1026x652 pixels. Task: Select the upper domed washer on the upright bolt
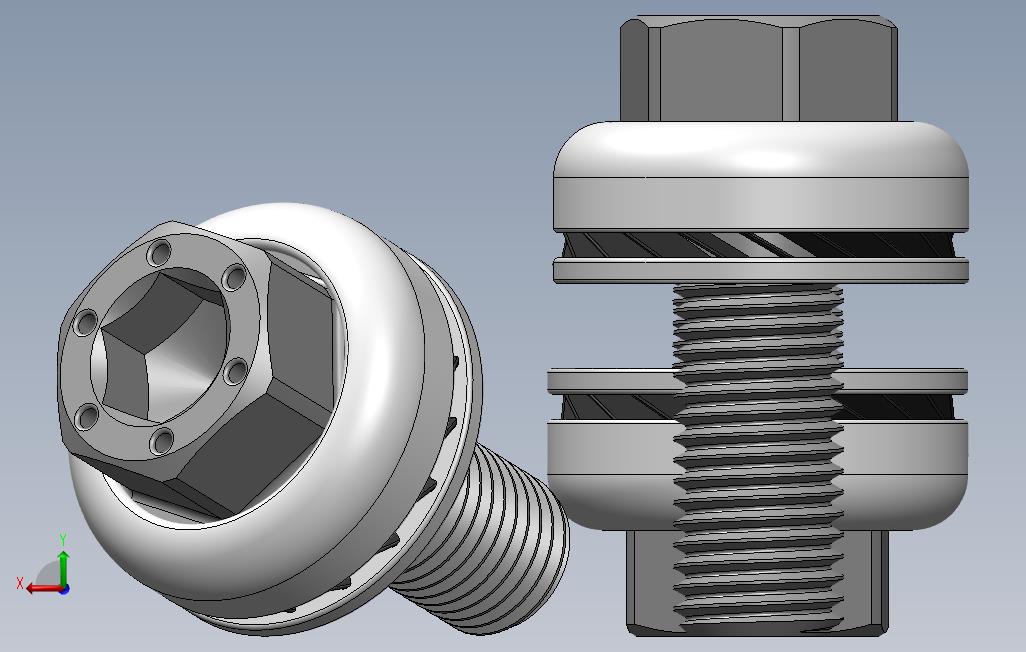coord(761,175)
